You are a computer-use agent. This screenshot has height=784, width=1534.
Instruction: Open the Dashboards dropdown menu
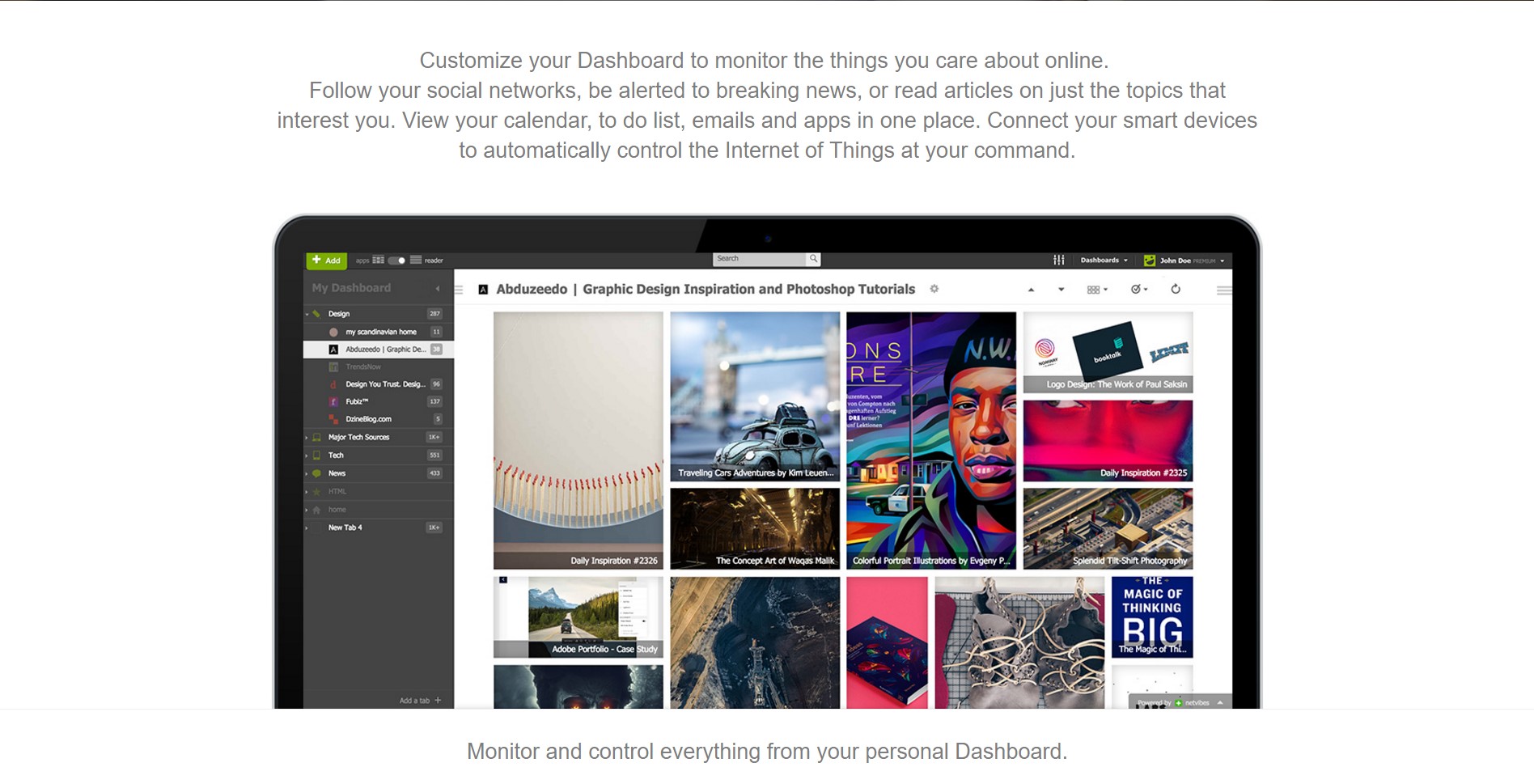[1104, 261]
